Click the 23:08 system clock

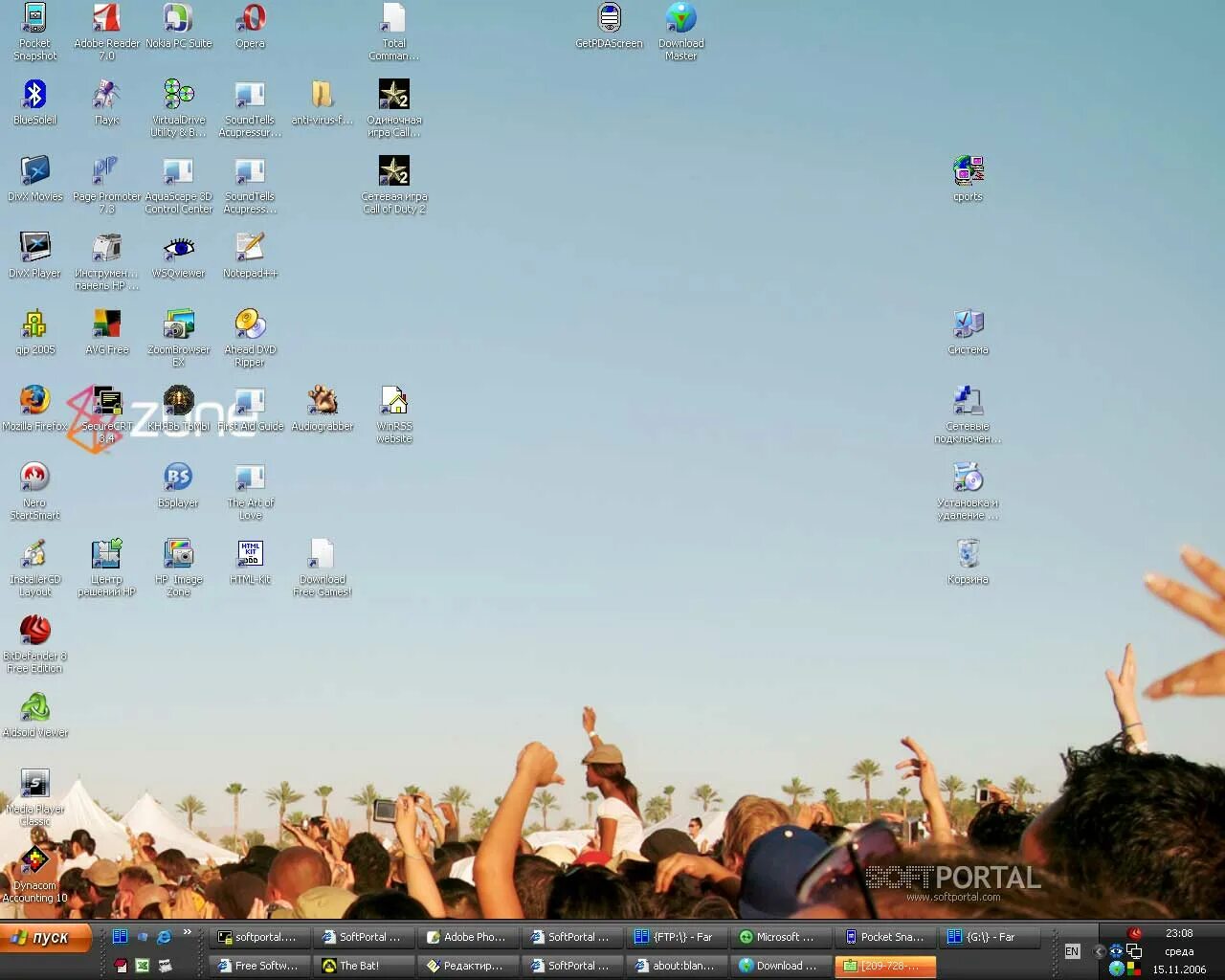tap(1179, 933)
